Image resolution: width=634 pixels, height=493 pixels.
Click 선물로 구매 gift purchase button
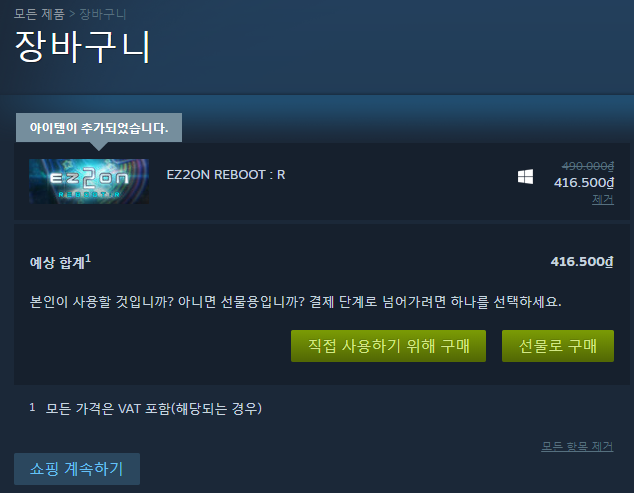(x=558, y=346)
